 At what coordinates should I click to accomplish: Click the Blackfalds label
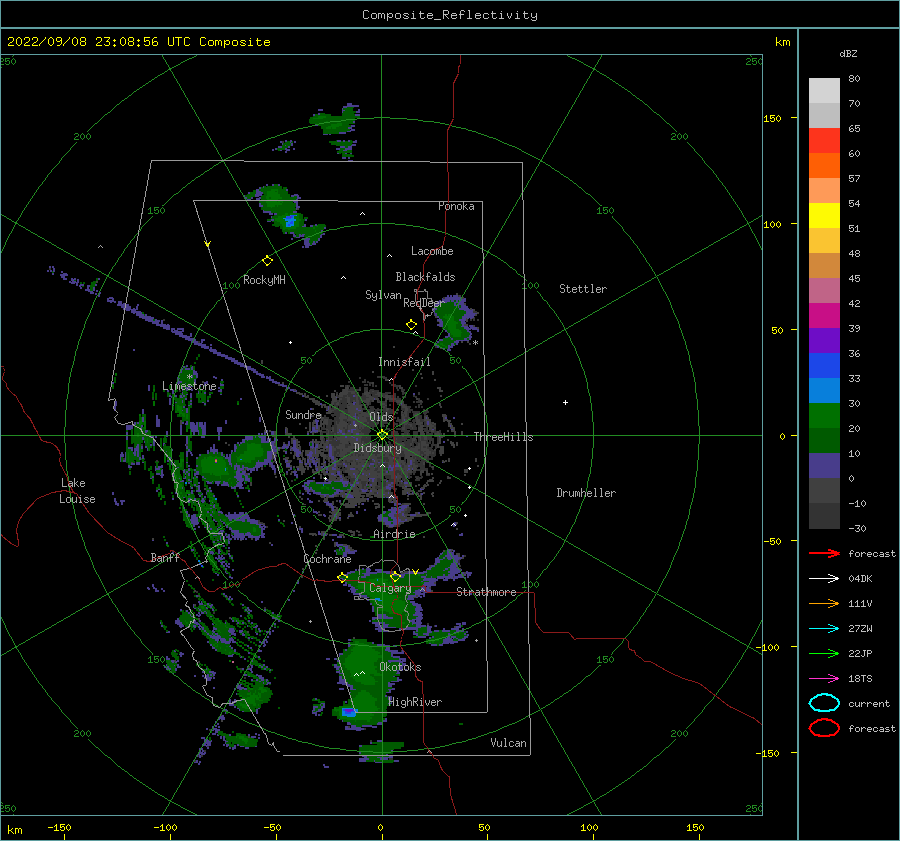pyautogui.click(x=425, y=277)
